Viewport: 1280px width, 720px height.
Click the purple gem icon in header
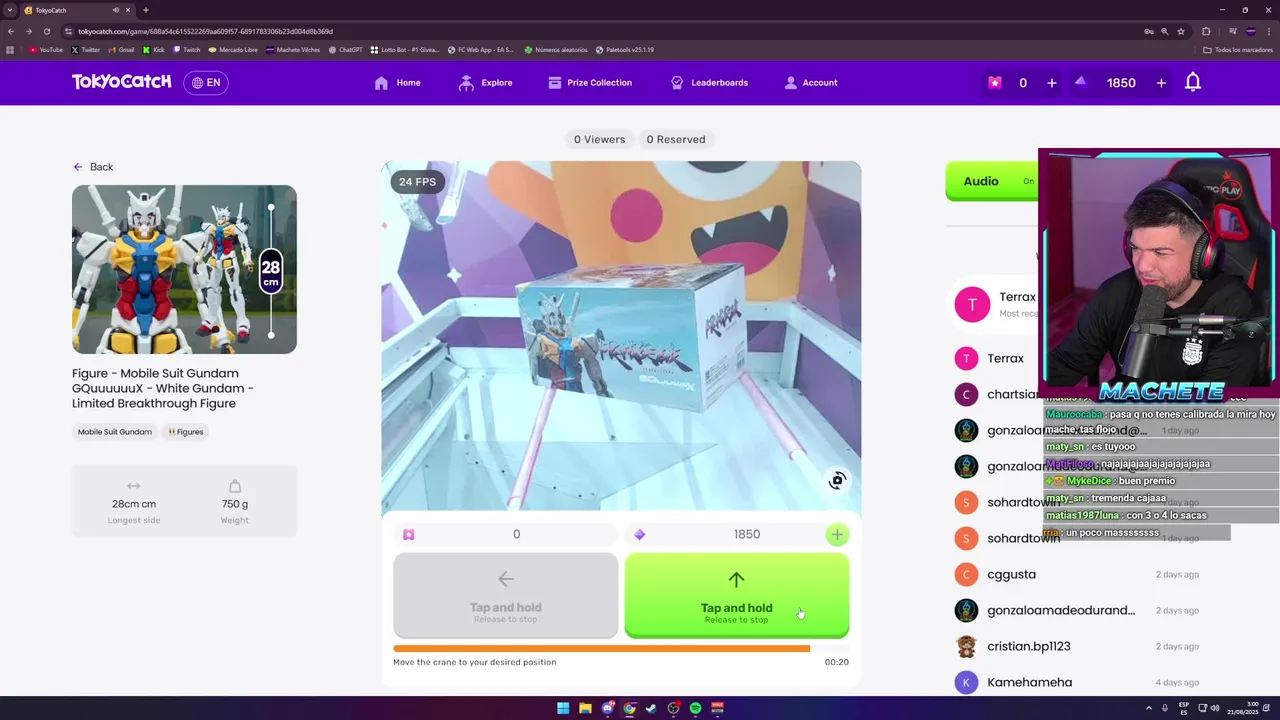click(1080, 82)
